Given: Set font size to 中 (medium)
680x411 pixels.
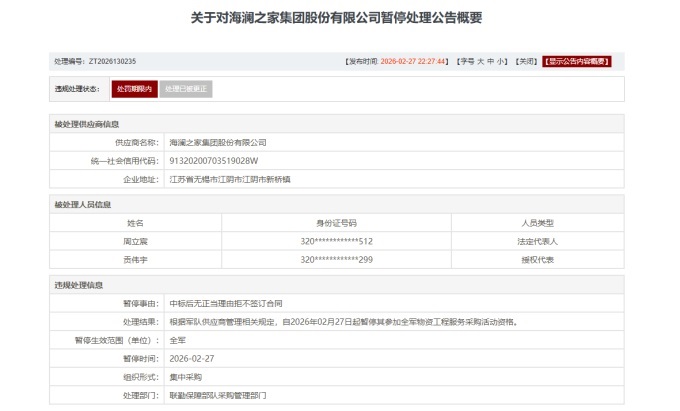Looking at the screenshot, I should click(x=491, y=61).
